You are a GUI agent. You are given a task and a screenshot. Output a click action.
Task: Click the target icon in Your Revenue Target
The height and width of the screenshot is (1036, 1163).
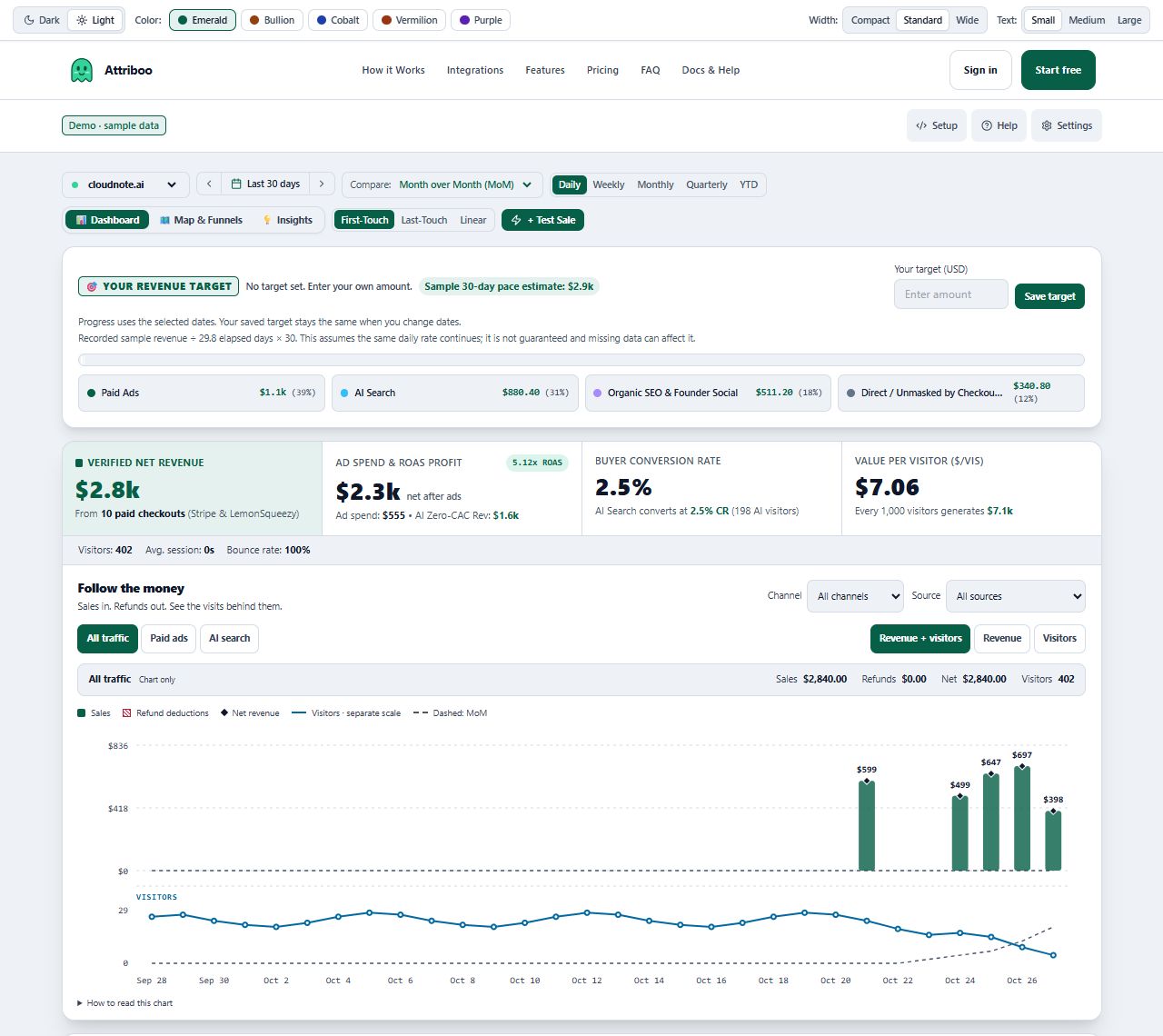tap(92, 286)
